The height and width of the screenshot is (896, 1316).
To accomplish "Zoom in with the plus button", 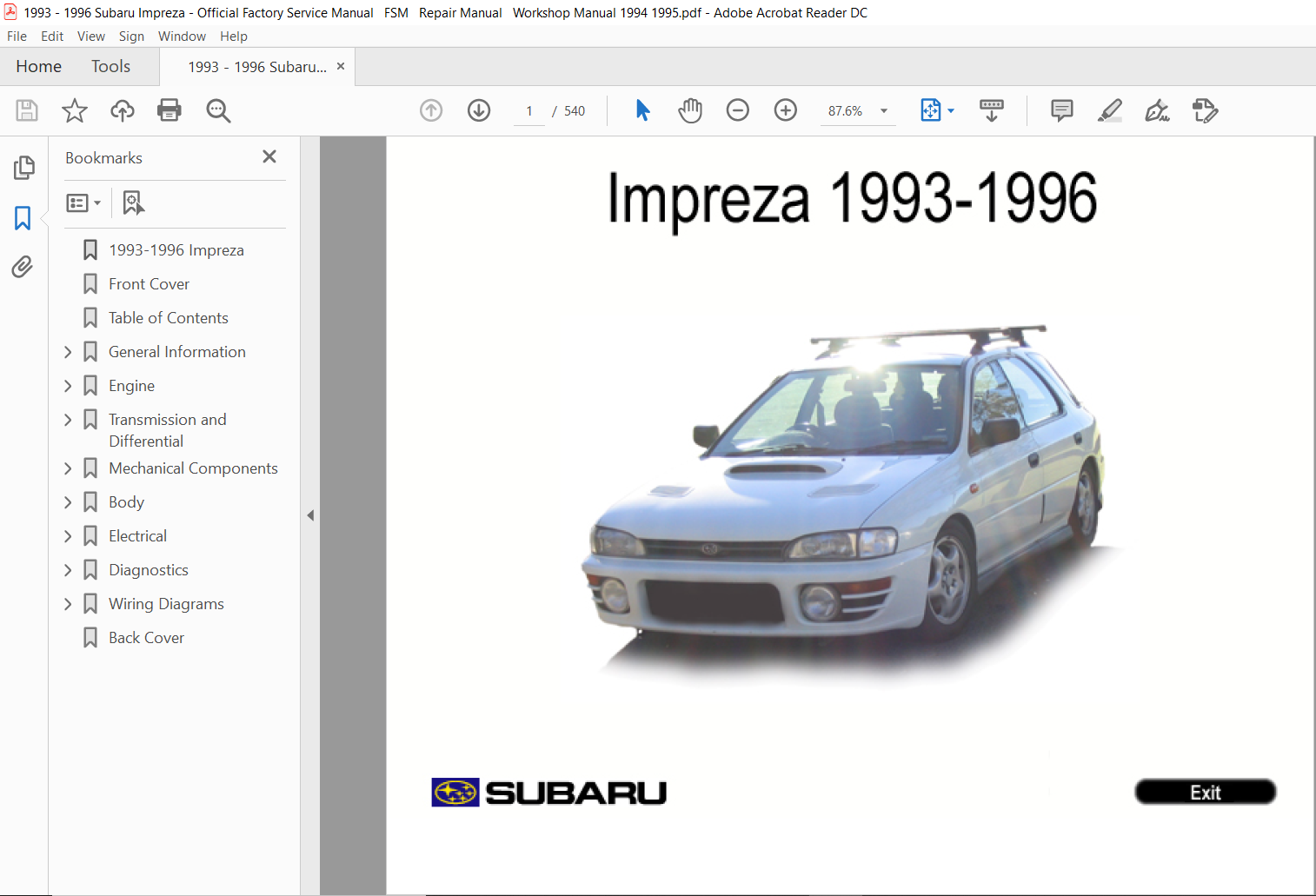I will (x=786, y=110).
